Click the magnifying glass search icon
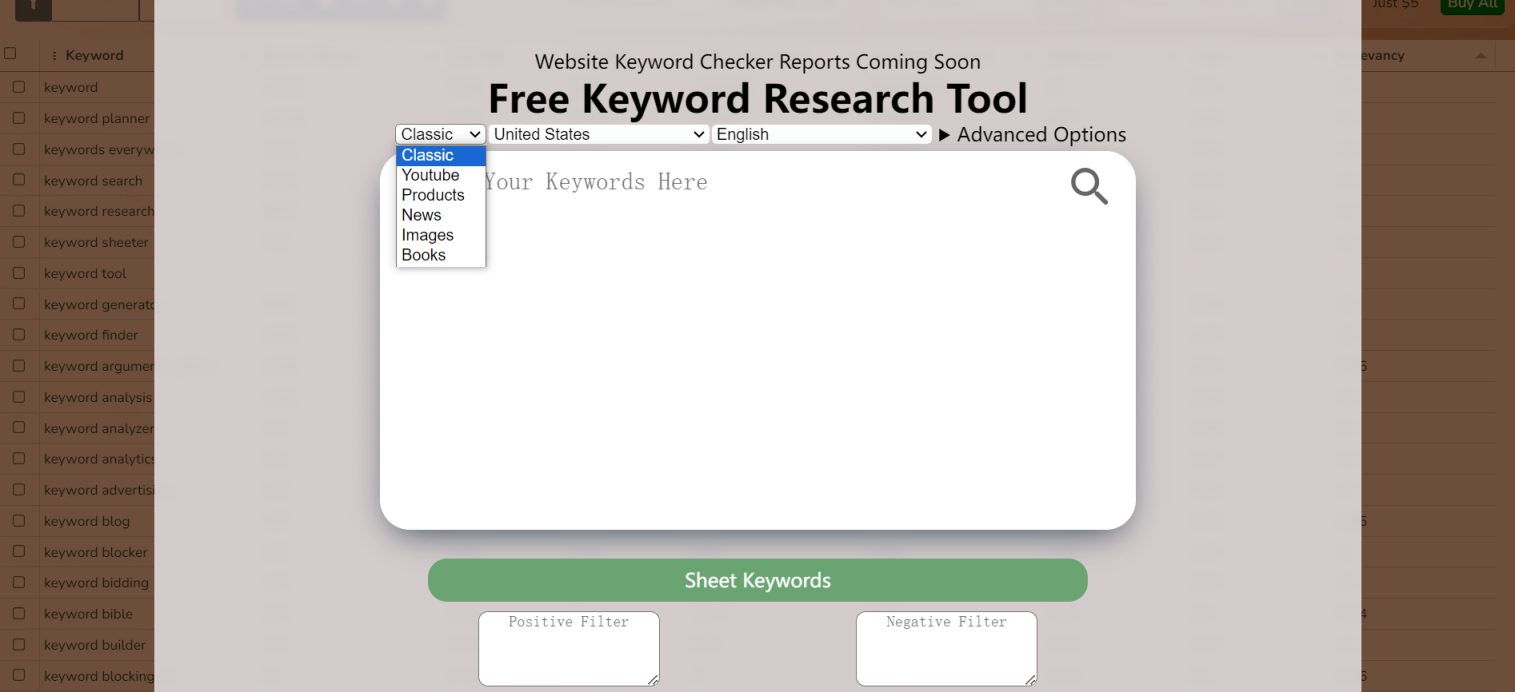Screen dimensions: 1515x692 point(1089,186)
